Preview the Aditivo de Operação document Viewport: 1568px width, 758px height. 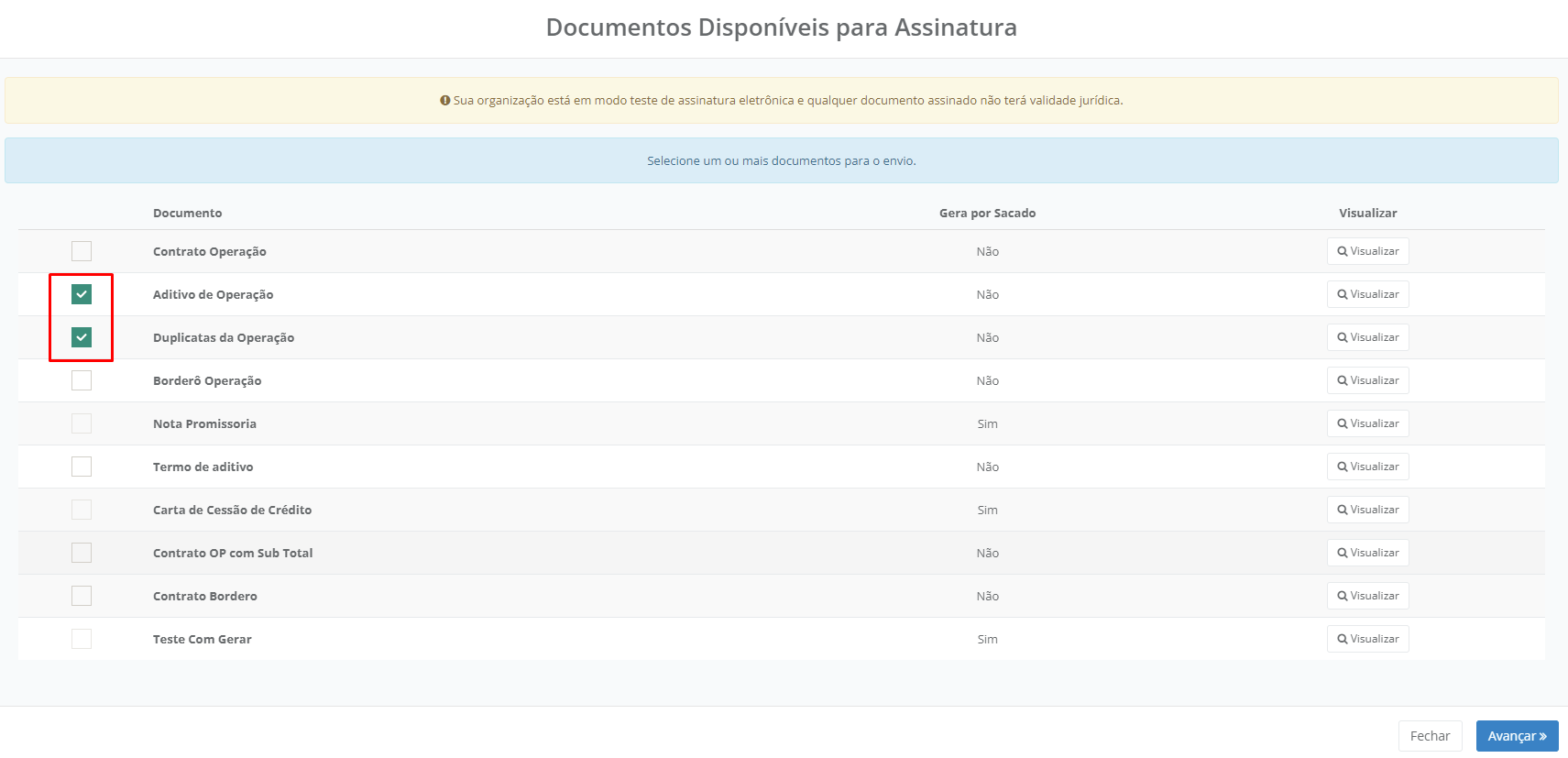click(x=1367, y=294)
